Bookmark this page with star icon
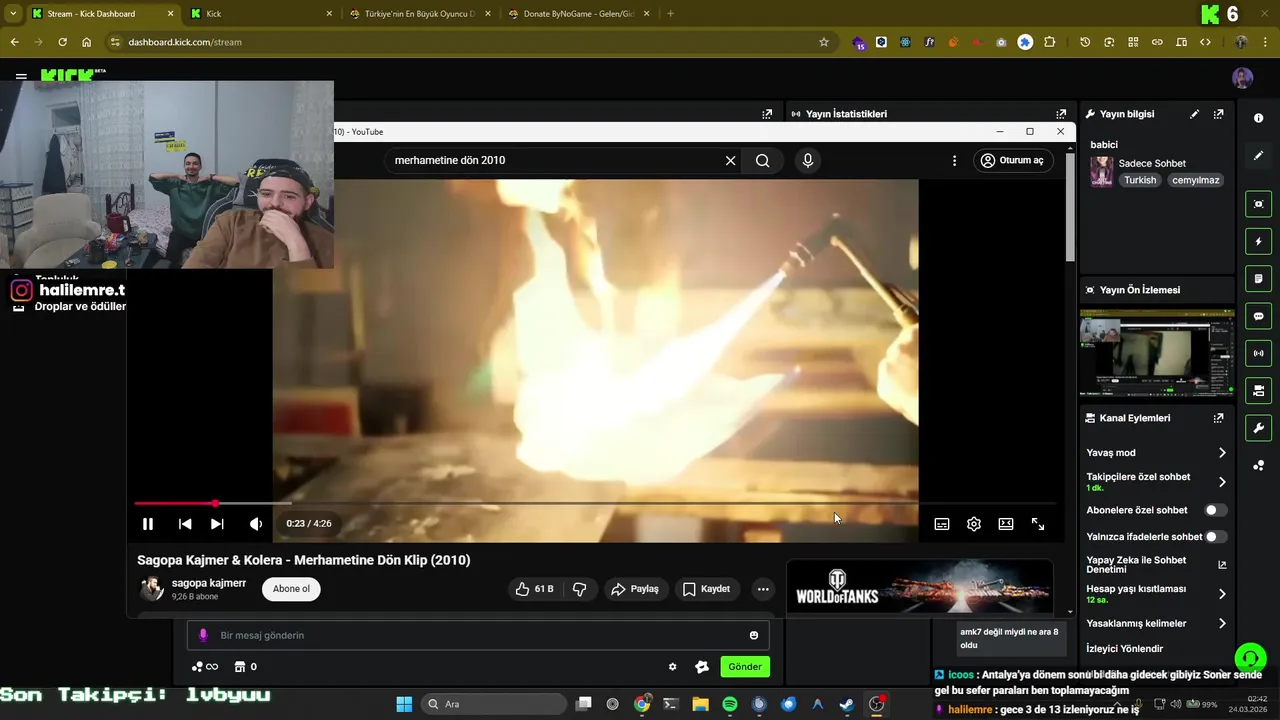The width and height of the screenshot is (1280, 720). (x=824, y=42)
